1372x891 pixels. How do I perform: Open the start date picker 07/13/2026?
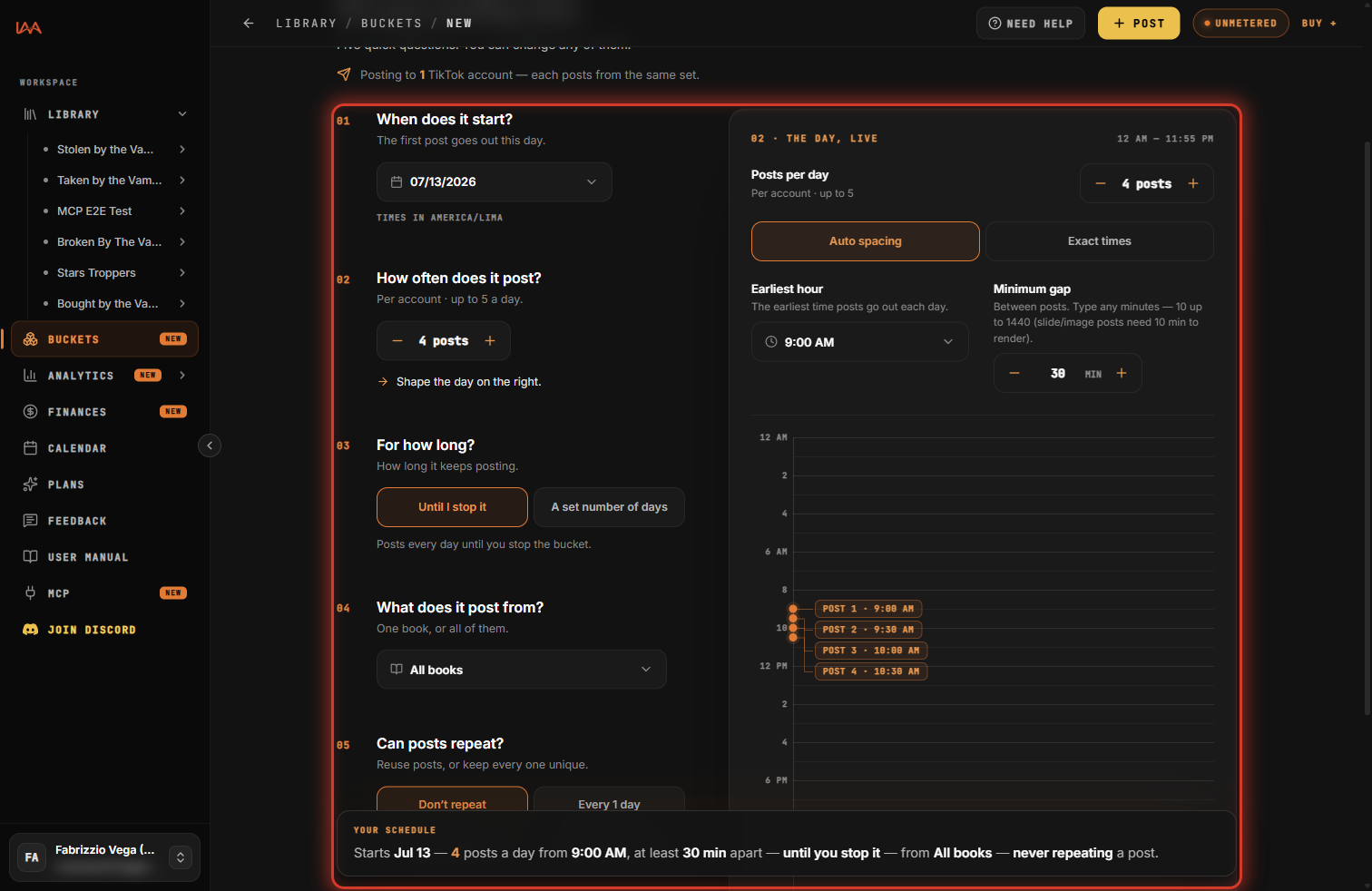tap(495, 182)
